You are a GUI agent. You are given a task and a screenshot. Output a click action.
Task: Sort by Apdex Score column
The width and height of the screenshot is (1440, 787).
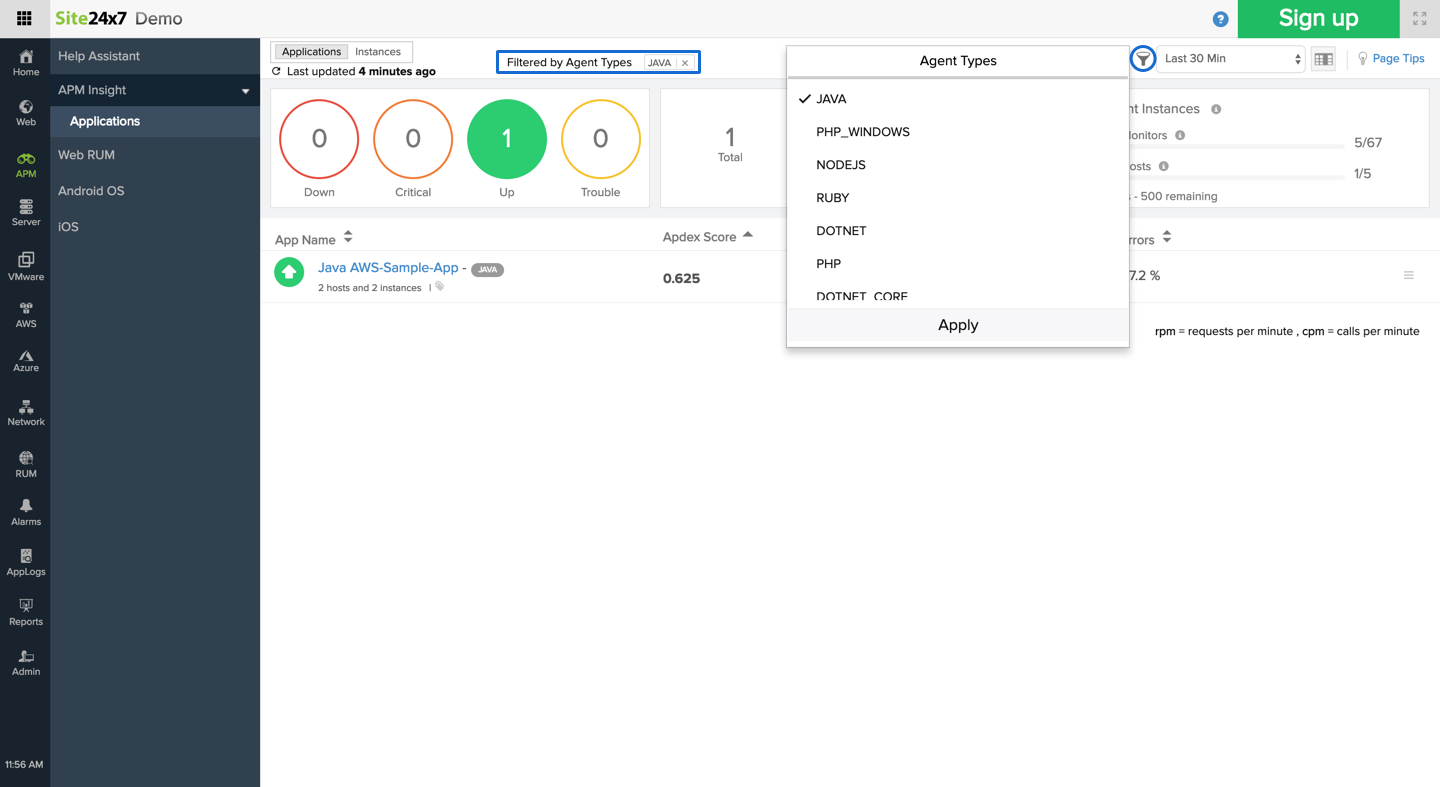(x=707, y=237)
